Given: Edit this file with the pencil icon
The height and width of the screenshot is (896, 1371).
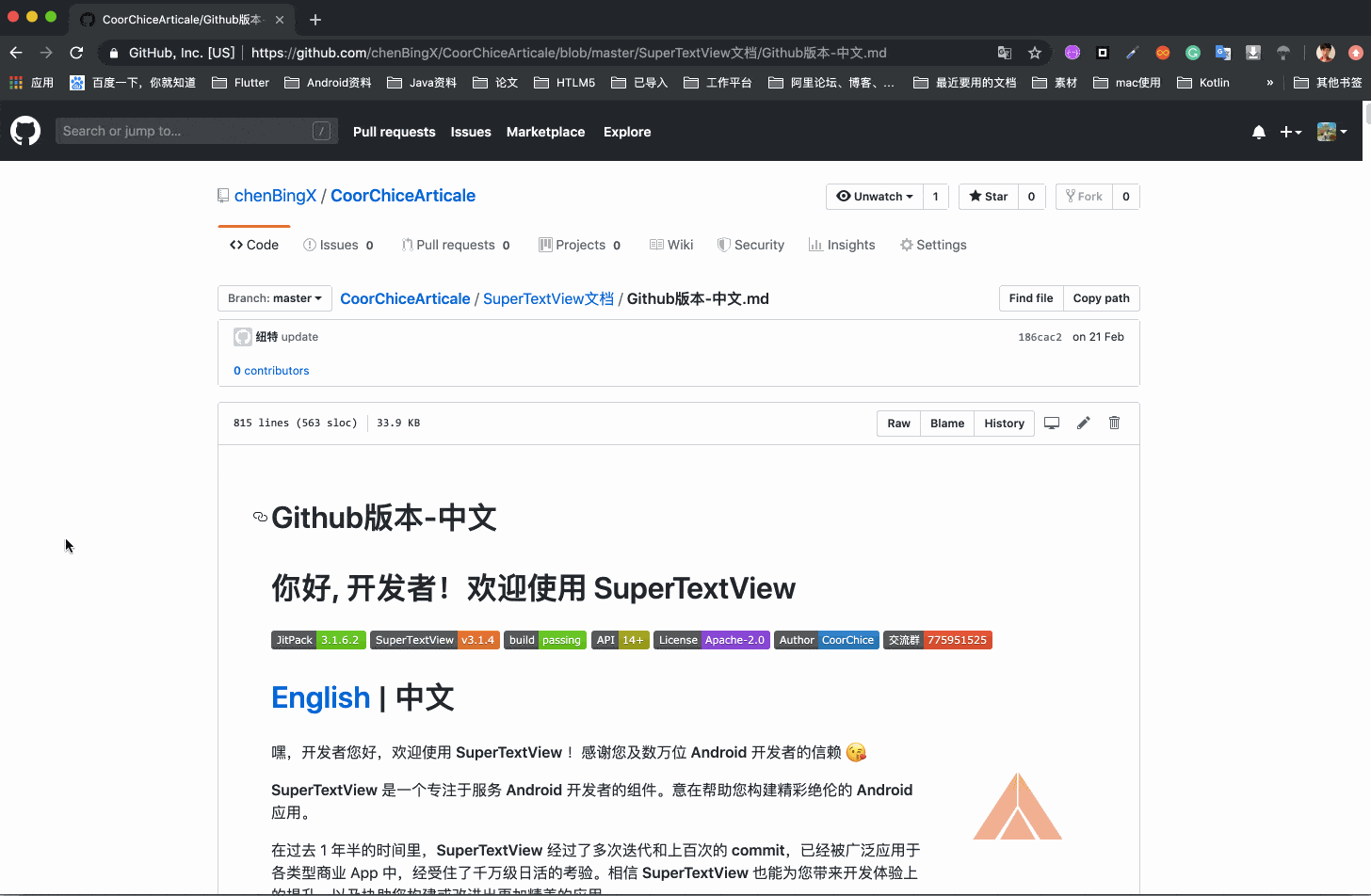Looking at the screenshot, I should (x=1084, y=423).
